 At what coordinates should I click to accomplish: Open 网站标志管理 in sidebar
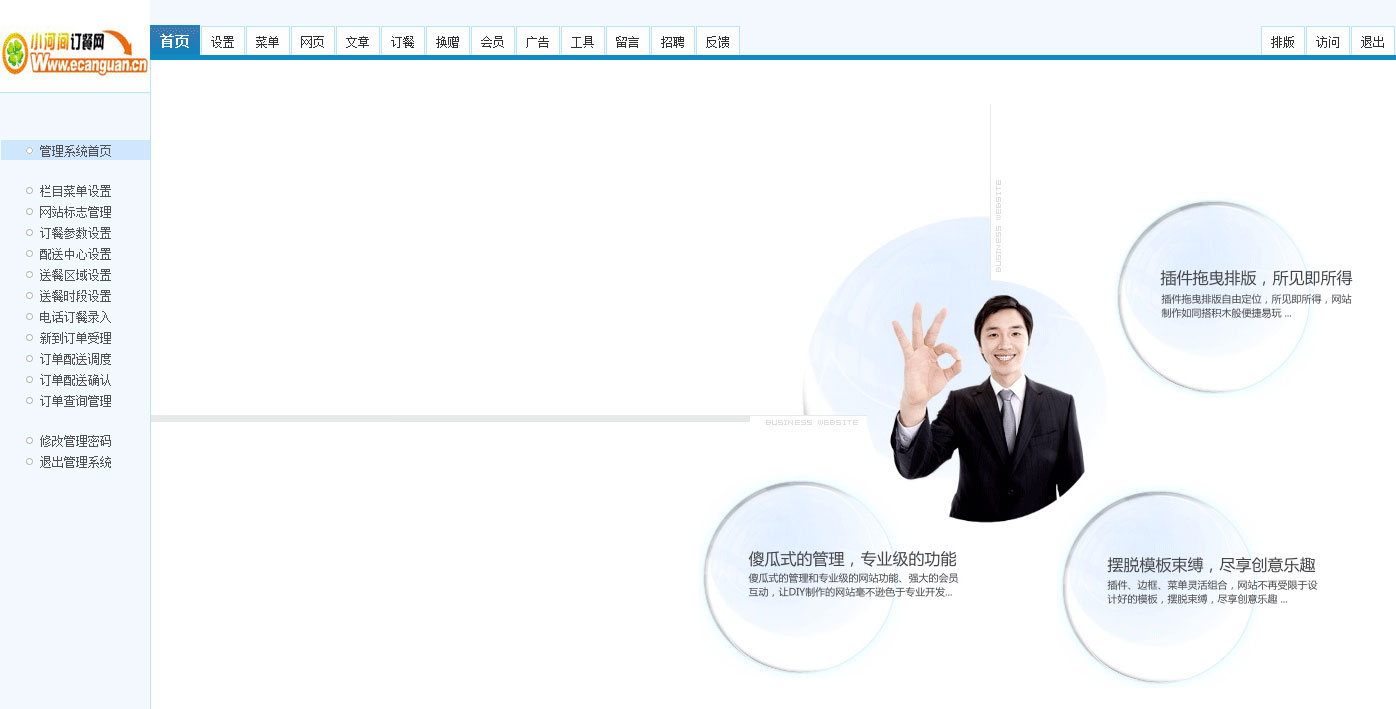pos(75,212)
